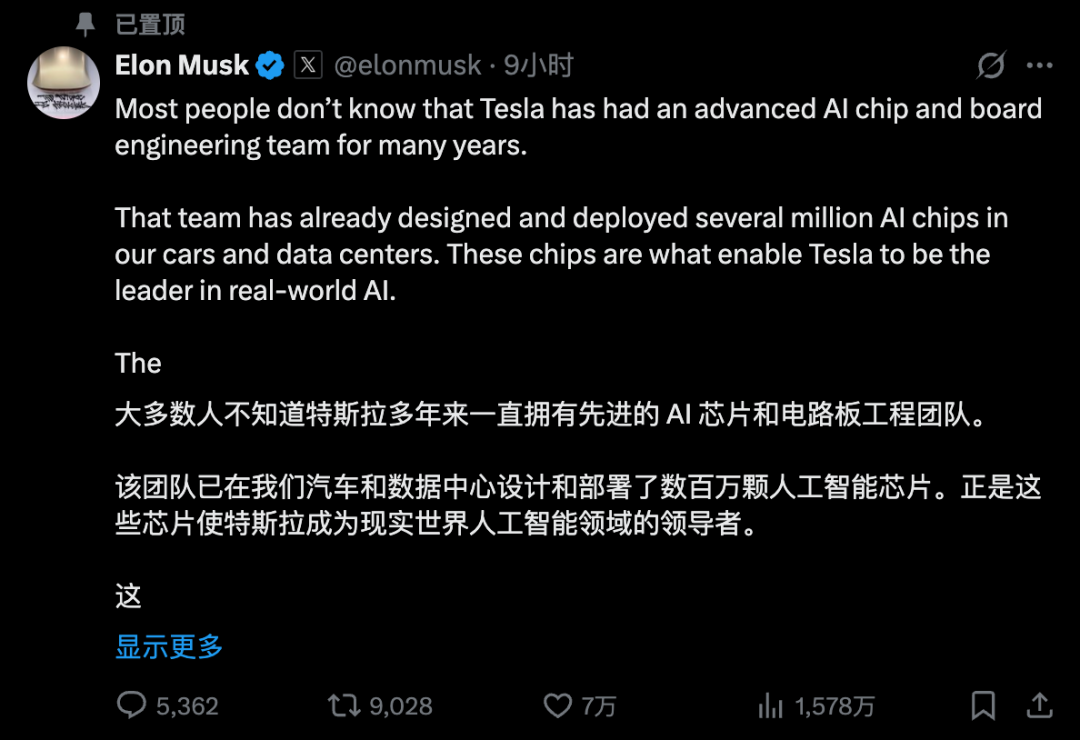The width and height of the screenshot is (1080, 740).
Task: View post analytics via the views bar icon
Action: pos(770,706)
